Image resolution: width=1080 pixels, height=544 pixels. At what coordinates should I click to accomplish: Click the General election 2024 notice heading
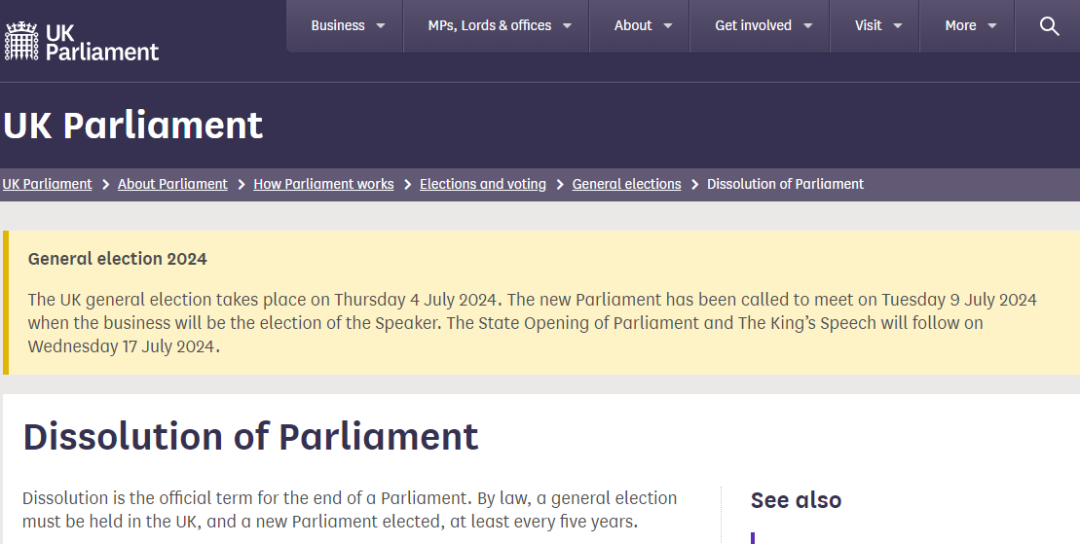coord(117,259)
